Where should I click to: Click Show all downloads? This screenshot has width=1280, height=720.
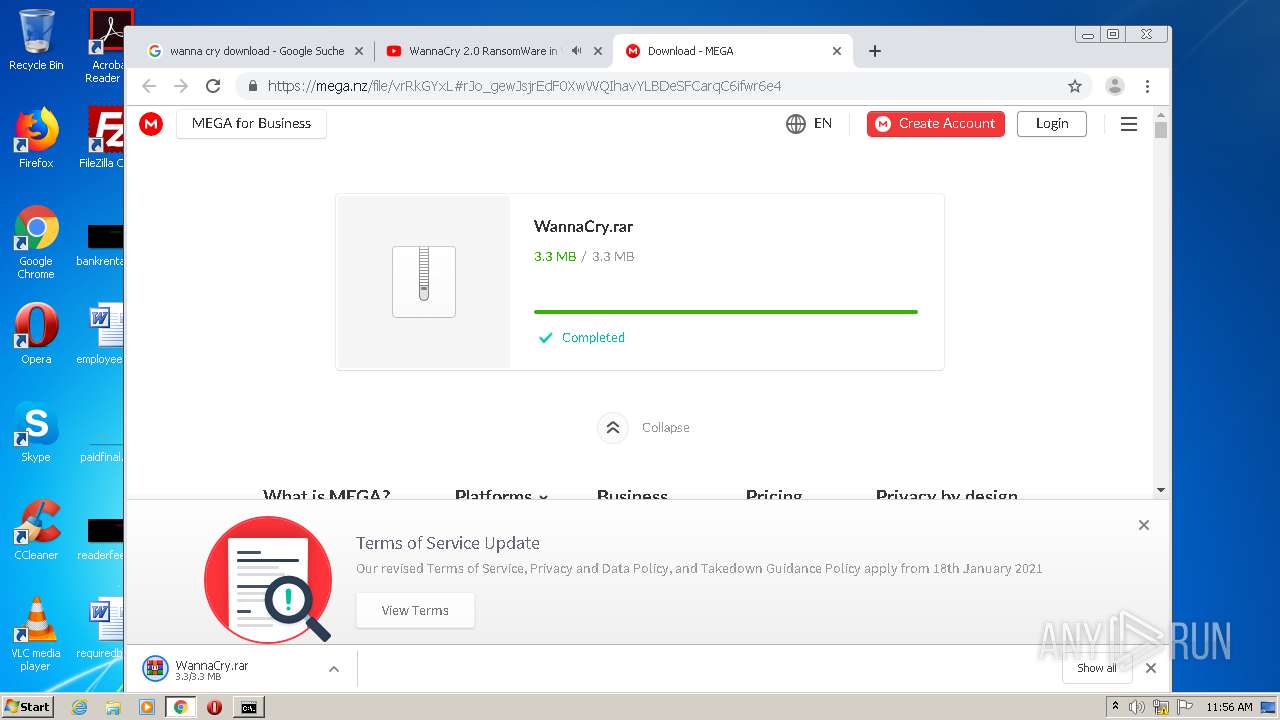(x=1097, y=668)
